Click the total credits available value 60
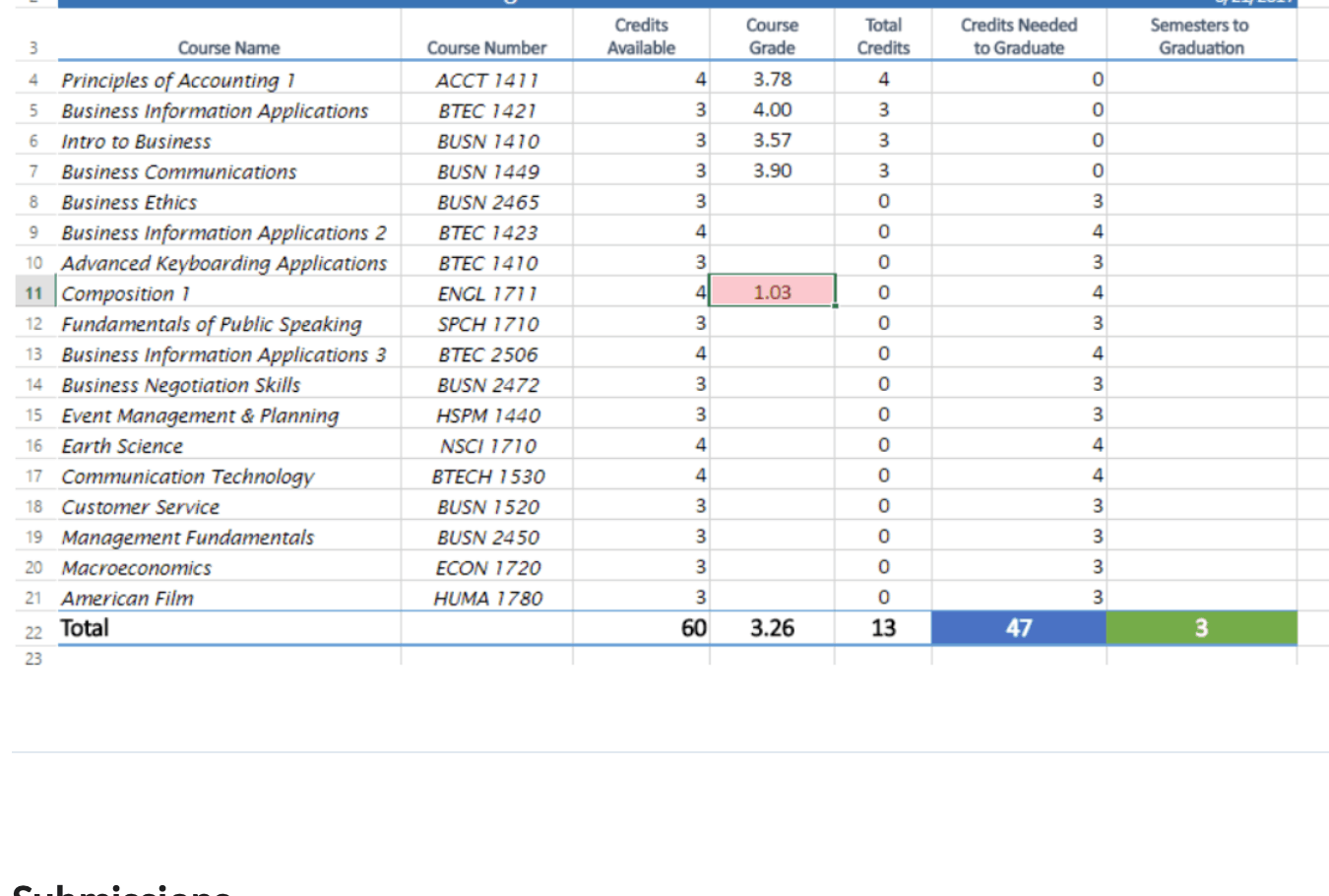This screenshot has height=896, width=1329. point(641,628)
